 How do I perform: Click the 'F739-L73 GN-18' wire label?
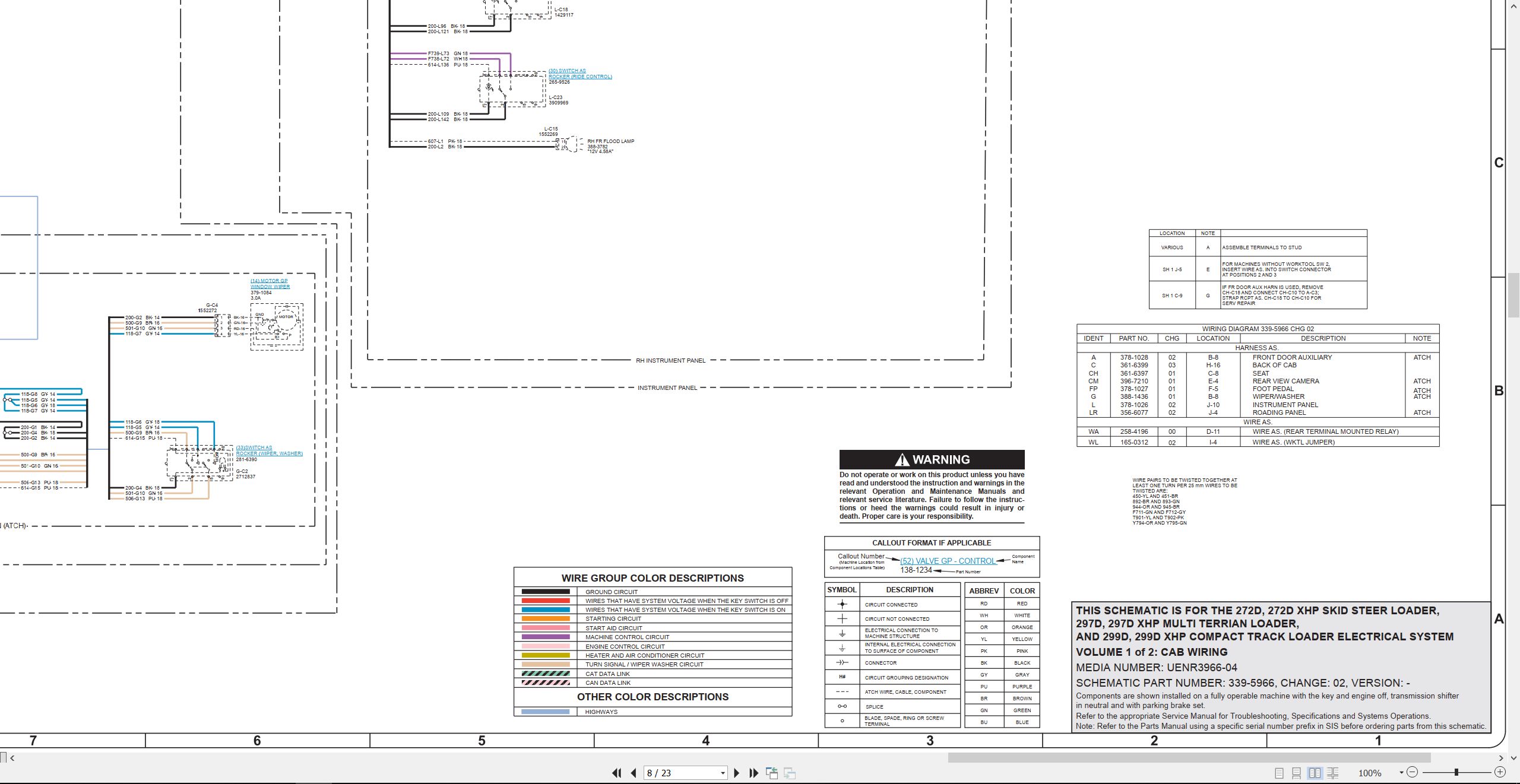point(448,53)
